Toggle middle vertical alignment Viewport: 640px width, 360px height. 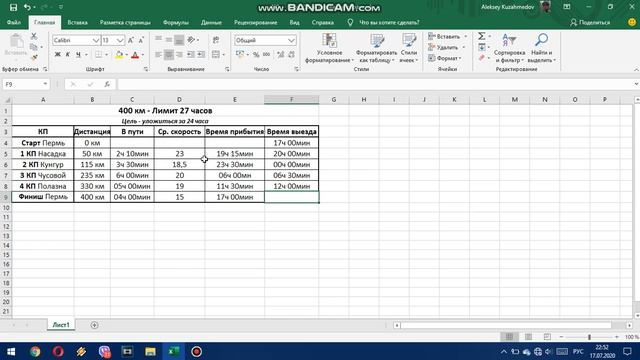point(169,40)
